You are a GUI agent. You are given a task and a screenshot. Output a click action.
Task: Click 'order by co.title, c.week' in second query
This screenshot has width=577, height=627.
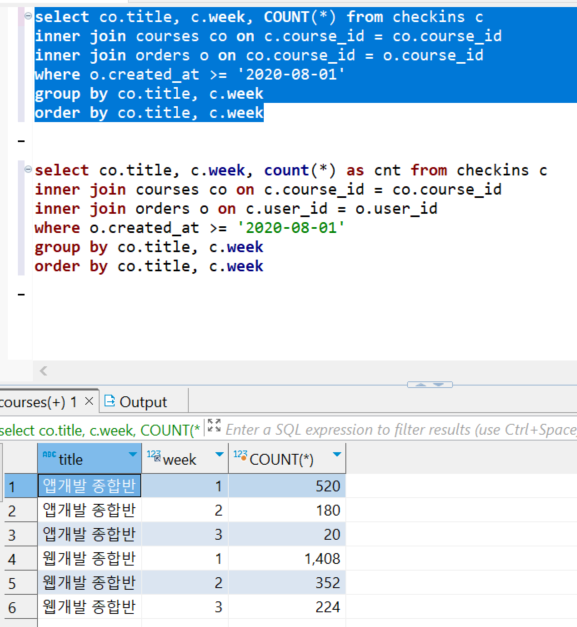coord(149,266)
